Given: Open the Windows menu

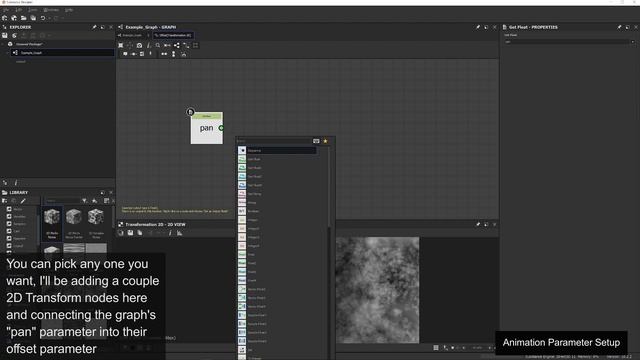Looking at the screenshot, I should pyautogui.click(x=51, y=10).
